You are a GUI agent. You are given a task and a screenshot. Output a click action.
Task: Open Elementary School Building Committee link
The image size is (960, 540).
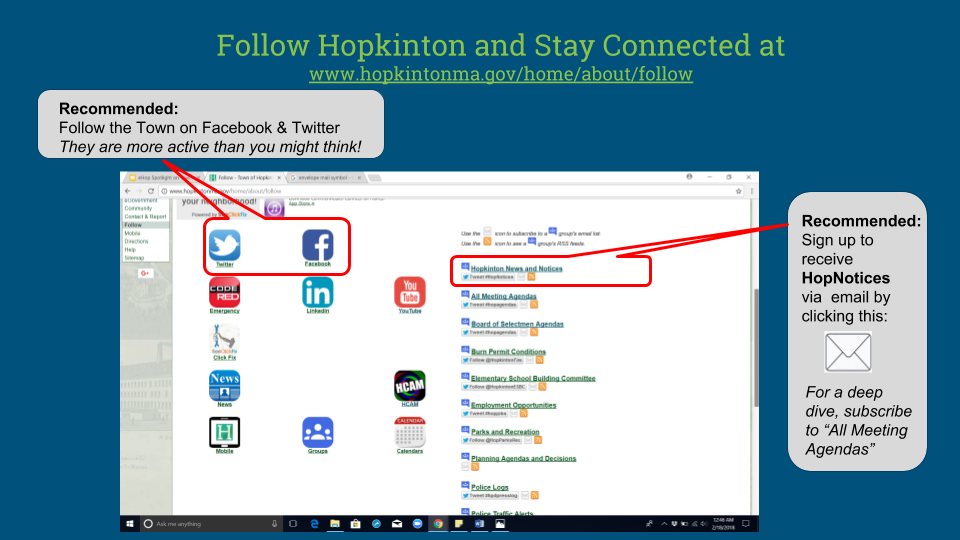coord(533,378)
